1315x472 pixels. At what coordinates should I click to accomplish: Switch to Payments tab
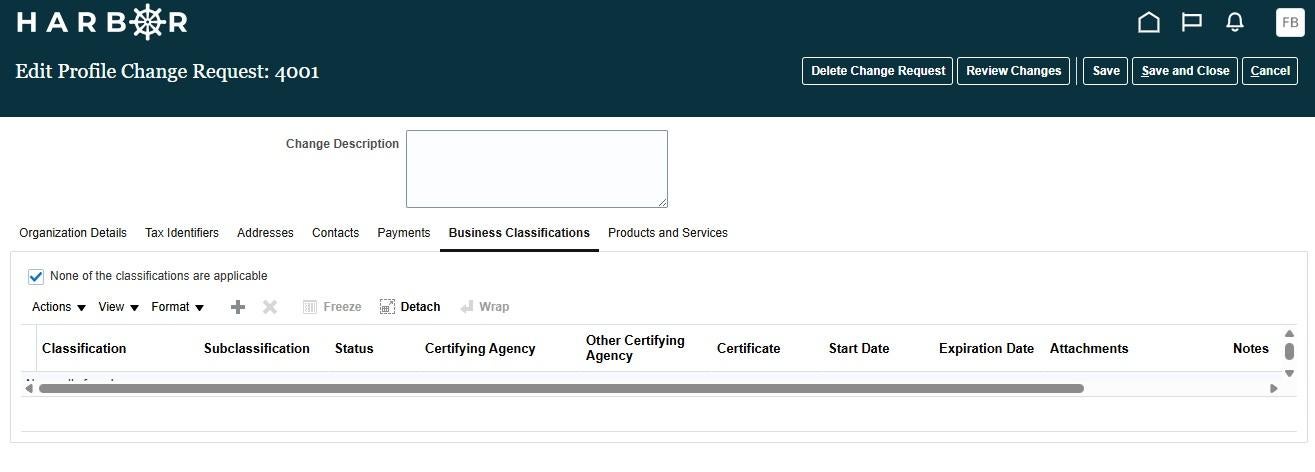(x=404, y=233)
